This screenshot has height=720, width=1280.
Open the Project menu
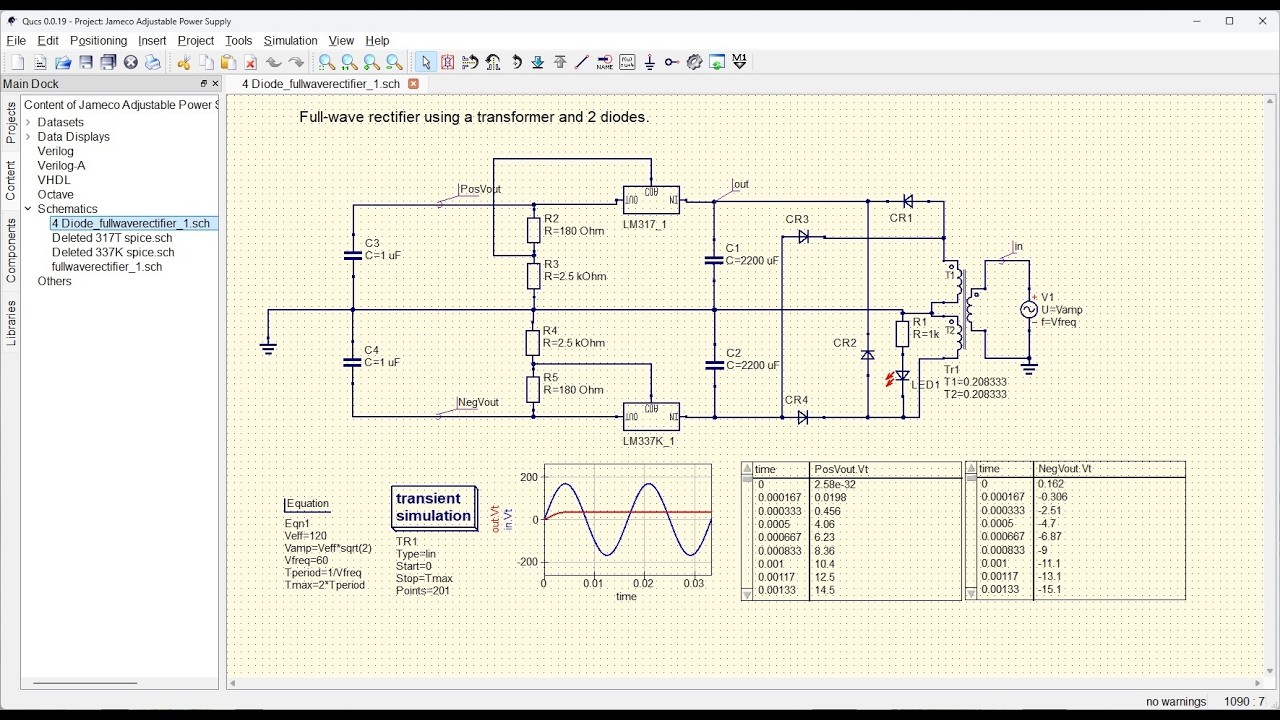point(196,41)
